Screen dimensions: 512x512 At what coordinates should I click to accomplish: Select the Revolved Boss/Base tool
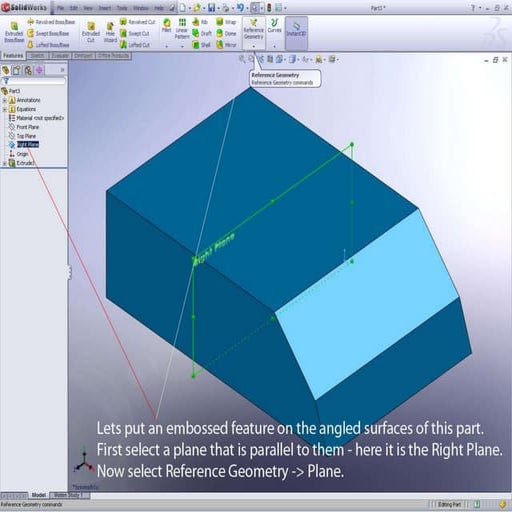pos(51,22)
